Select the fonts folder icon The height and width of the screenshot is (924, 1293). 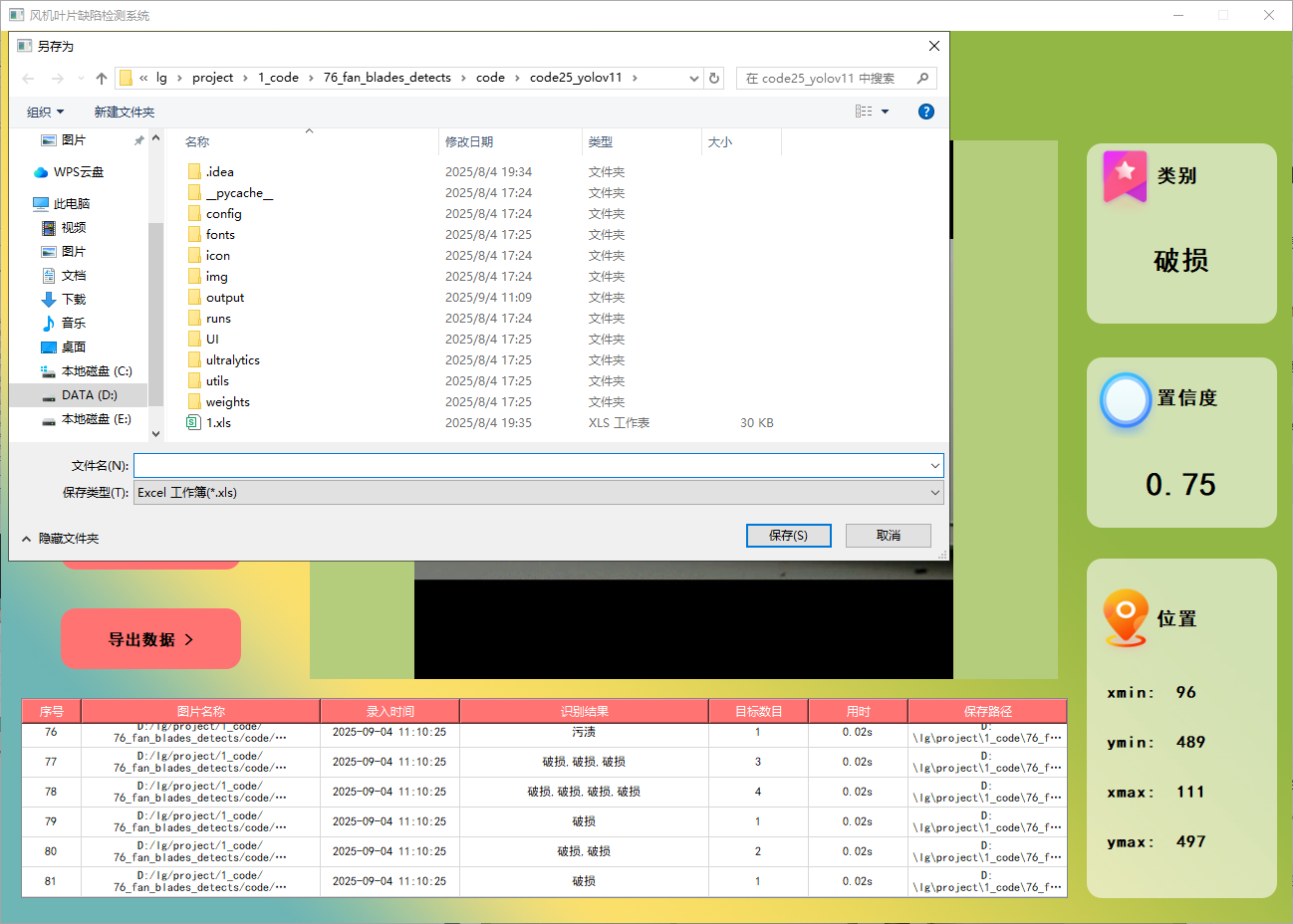pyautogui.click(x=194, y=234)
